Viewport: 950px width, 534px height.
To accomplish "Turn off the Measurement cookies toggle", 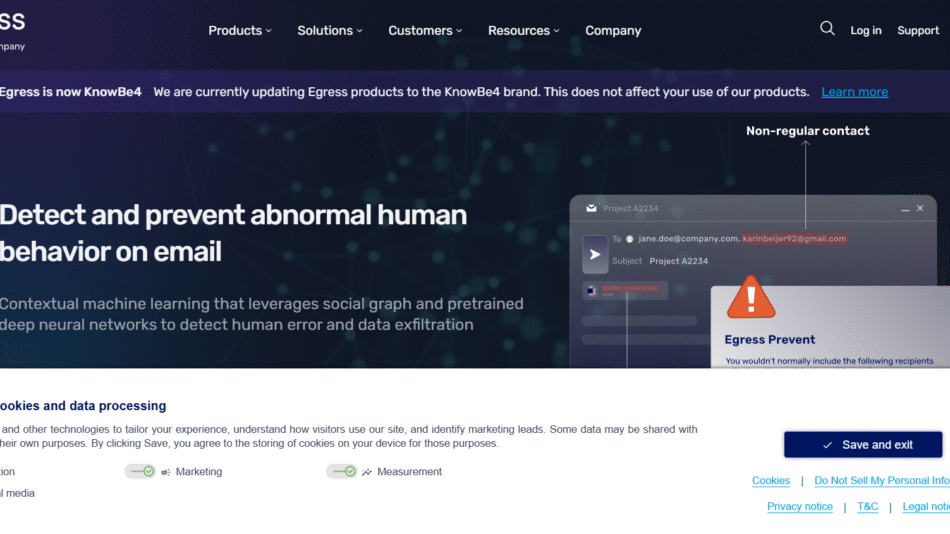I will 341,471.
